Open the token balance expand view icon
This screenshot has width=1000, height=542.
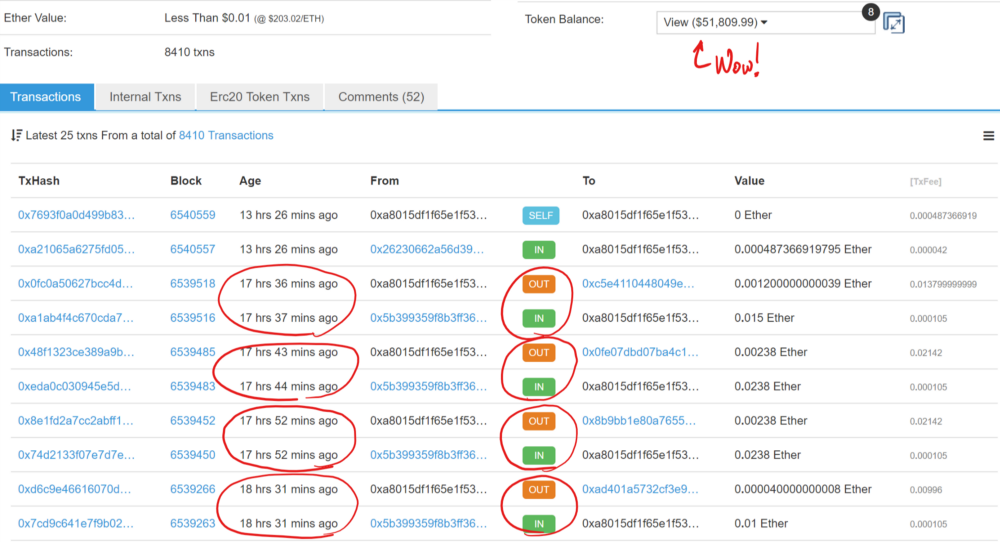click(x=893, y=23)
